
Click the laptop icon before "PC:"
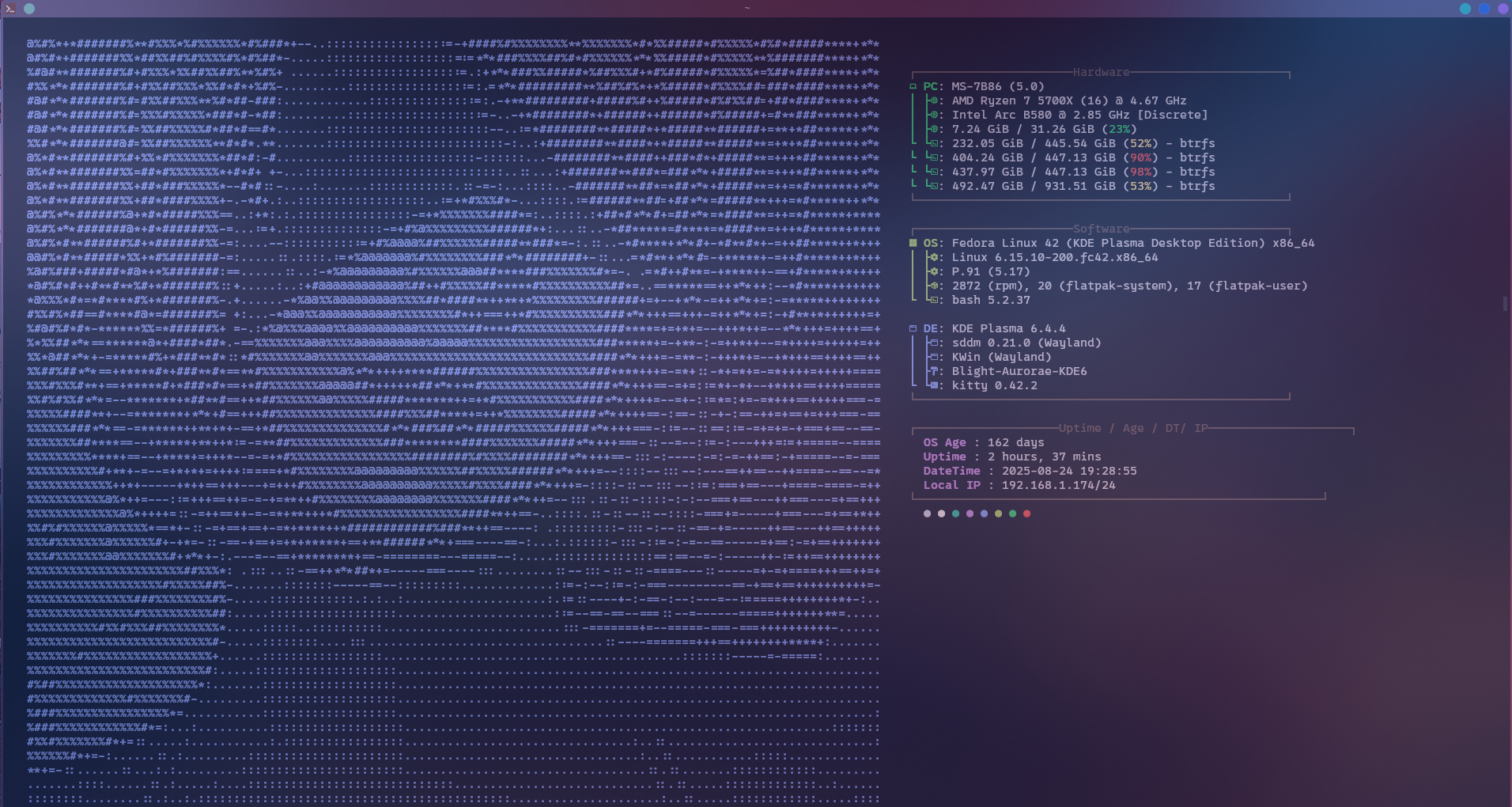pos(913,86)
